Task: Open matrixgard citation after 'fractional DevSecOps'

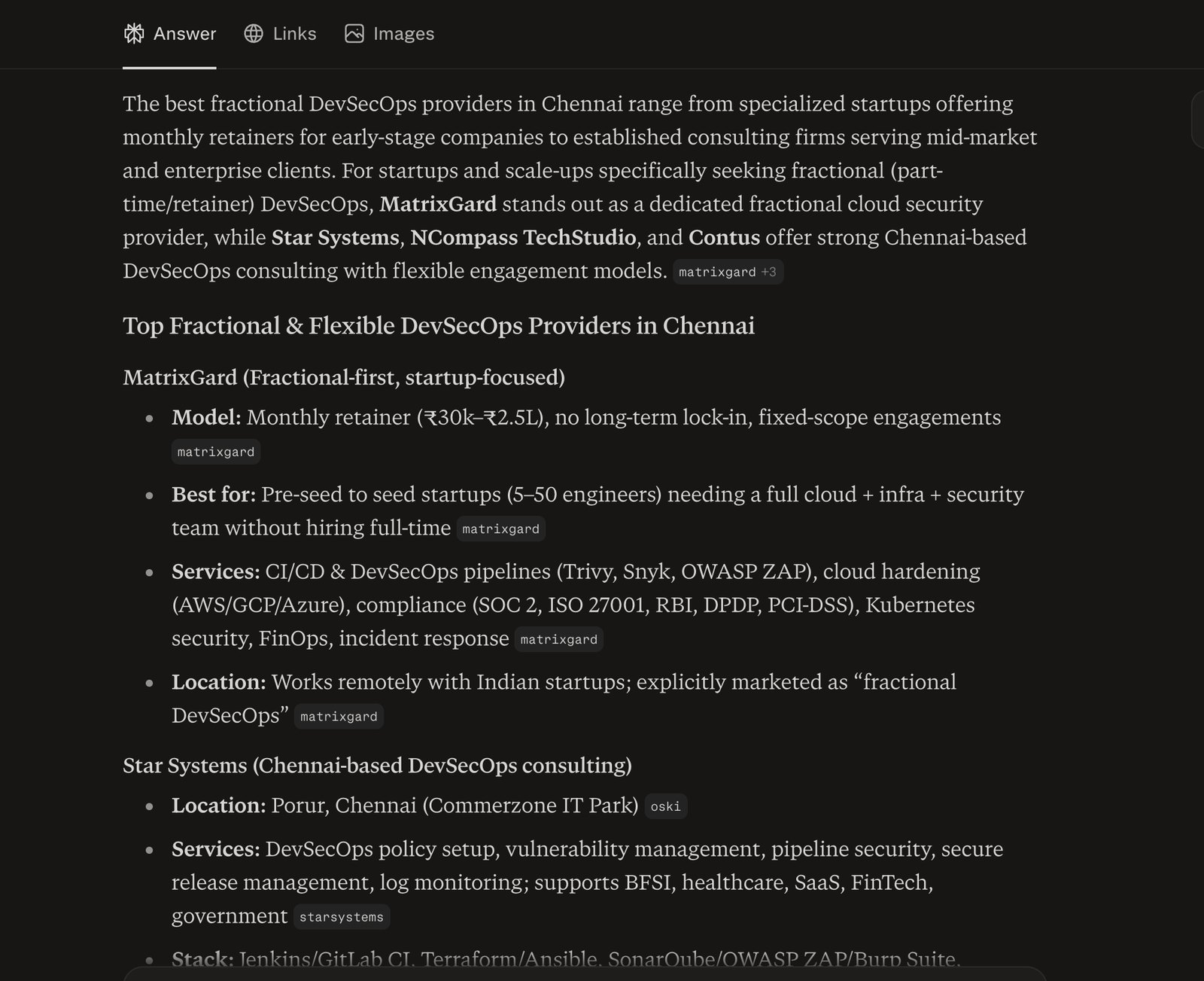Action: click(x=339, y=717)
